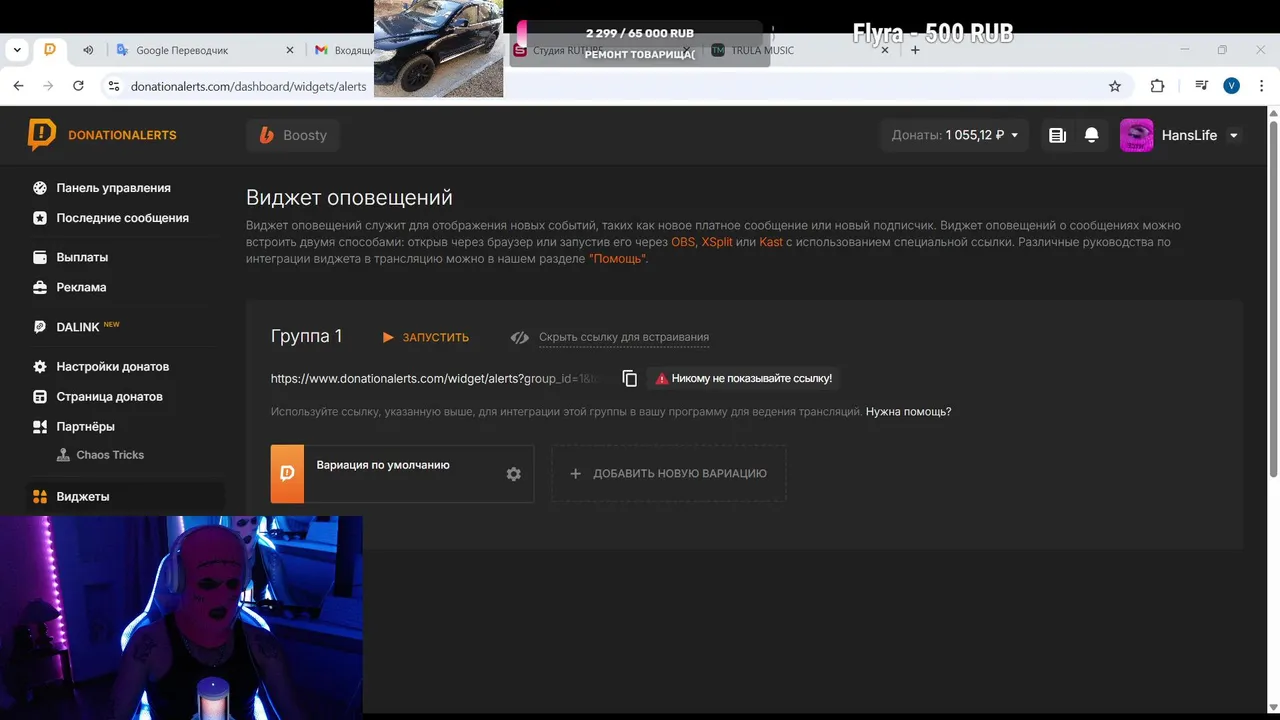Bookmark this page with star icon
This screenshot has height=720, width=1280.
[1115, 86]
